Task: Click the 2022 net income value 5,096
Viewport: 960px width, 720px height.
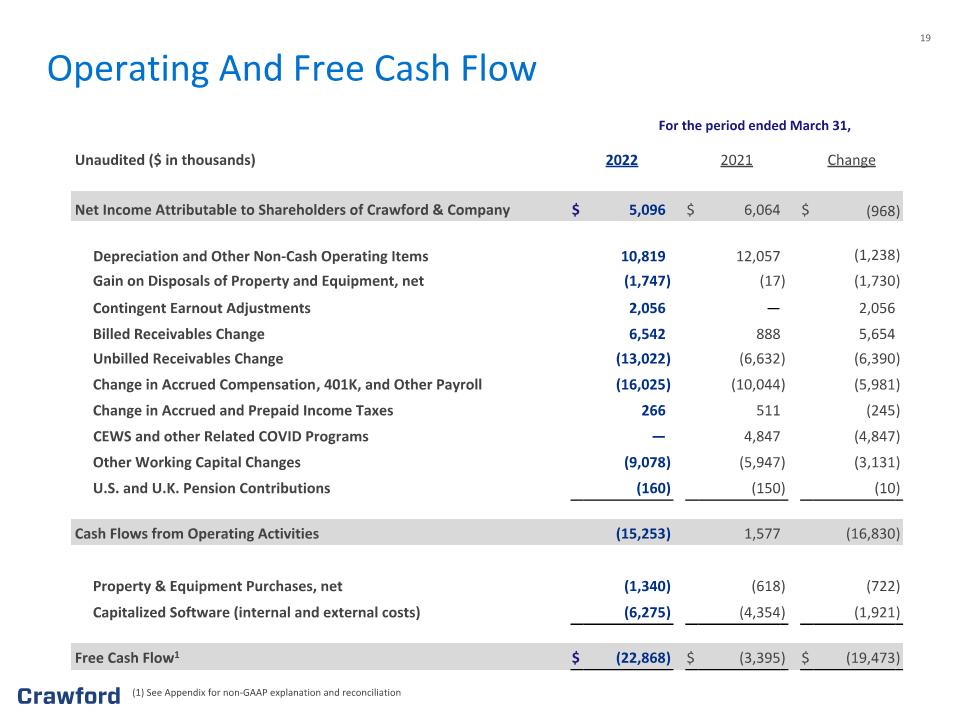Action: click(647, 210)
